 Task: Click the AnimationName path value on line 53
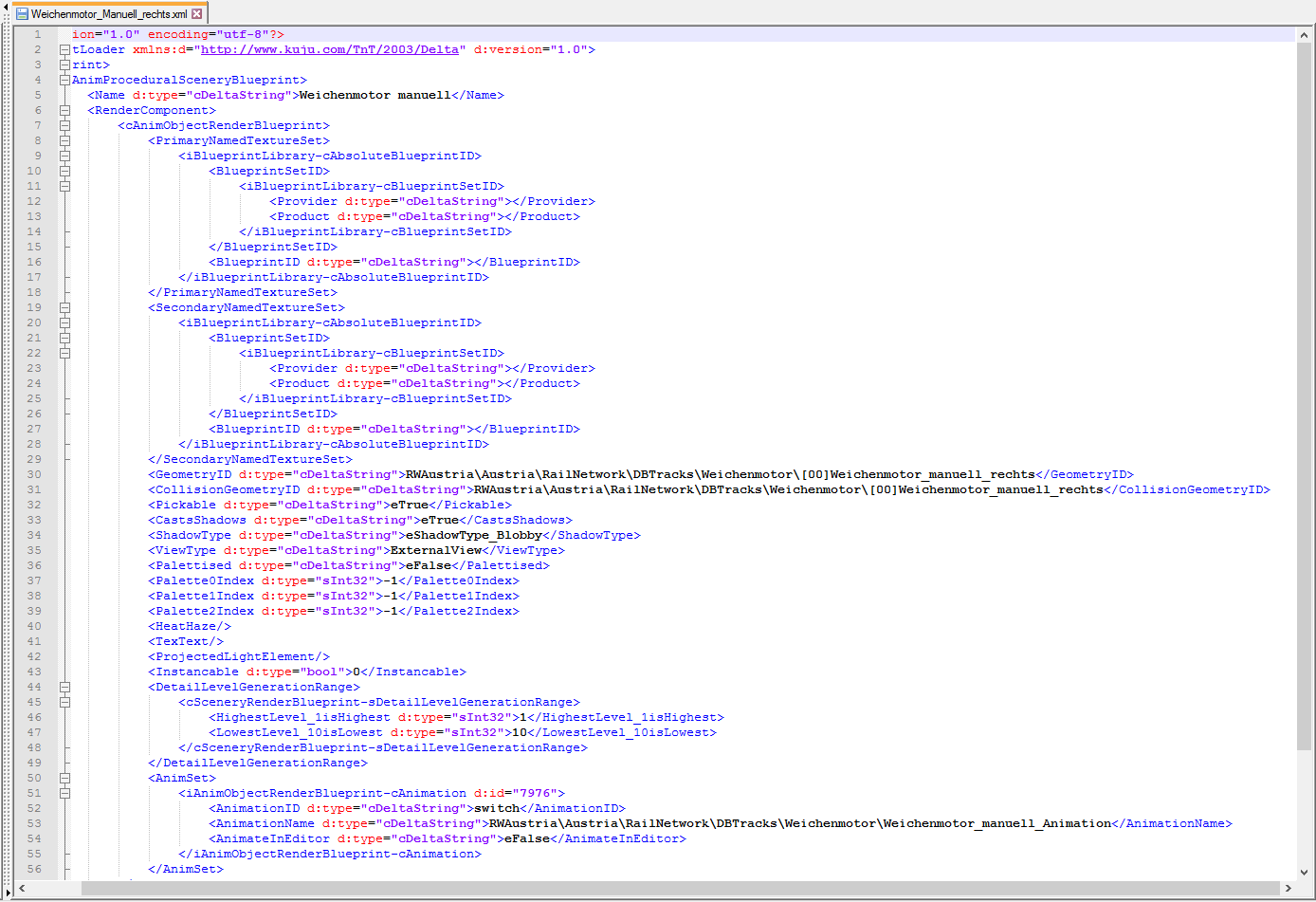[800, 823]
